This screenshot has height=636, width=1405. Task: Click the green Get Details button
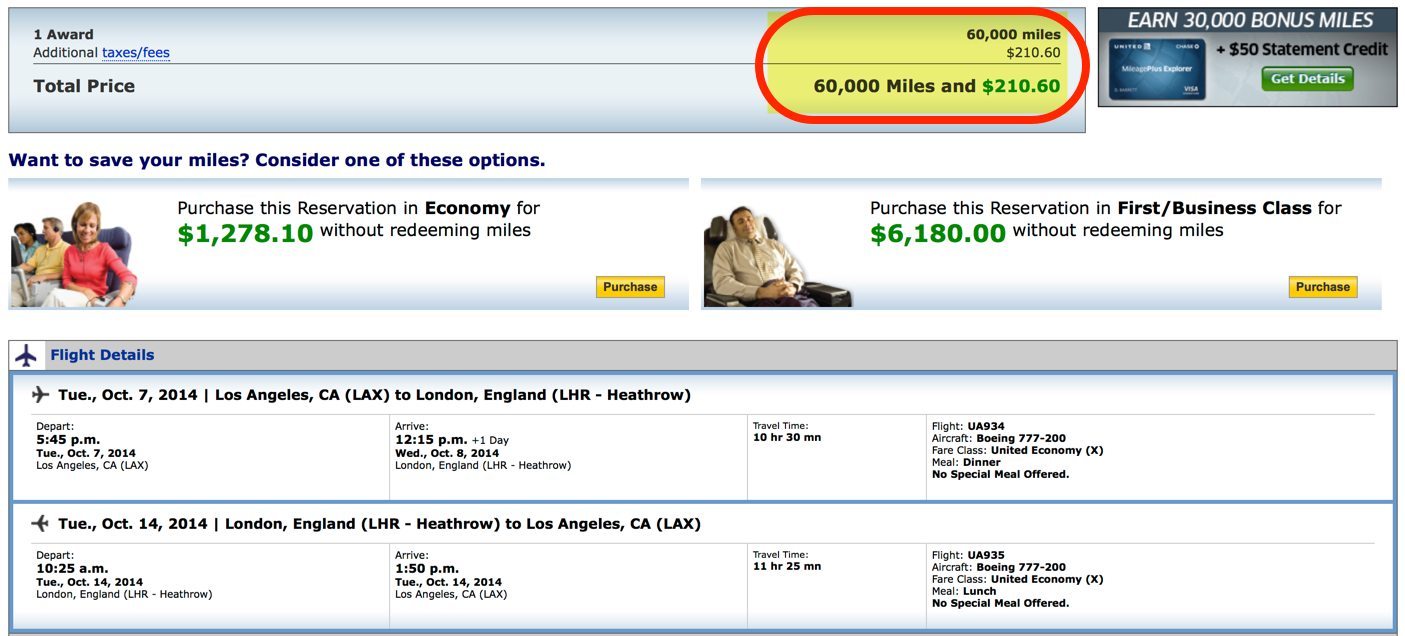point(1307,79)
